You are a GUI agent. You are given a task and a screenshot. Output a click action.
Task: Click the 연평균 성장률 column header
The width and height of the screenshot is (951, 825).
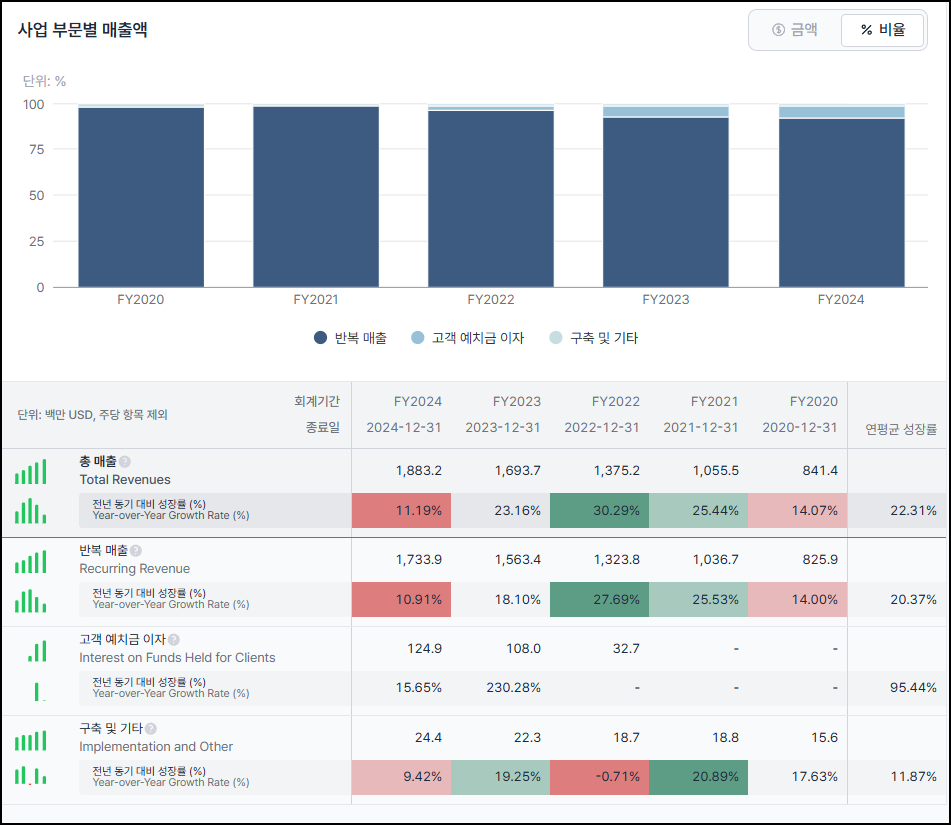point(901,429)
